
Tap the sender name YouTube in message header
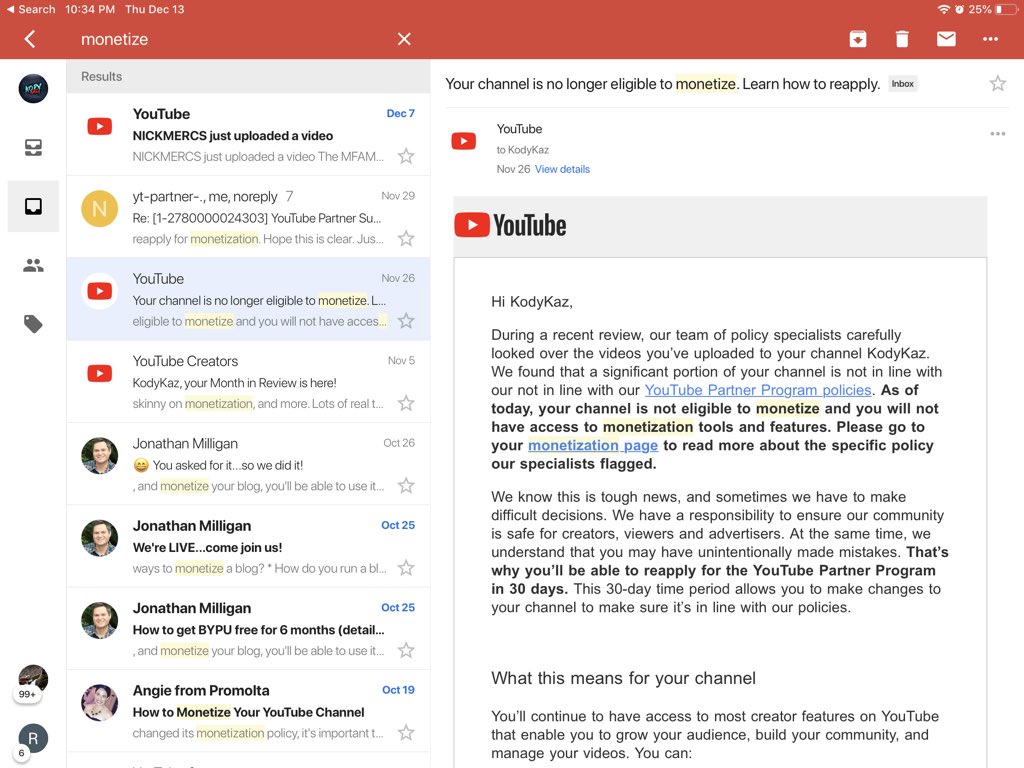pos(519,129)
